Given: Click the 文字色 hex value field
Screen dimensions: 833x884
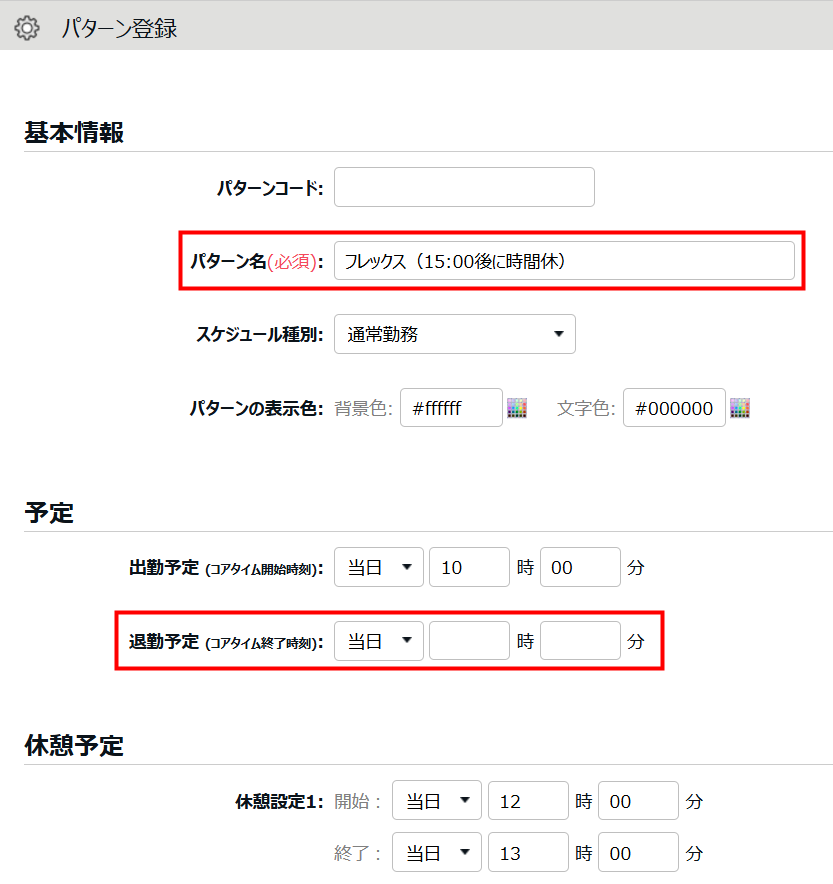Looking at the screenshot, I should [x=674, y=408].
